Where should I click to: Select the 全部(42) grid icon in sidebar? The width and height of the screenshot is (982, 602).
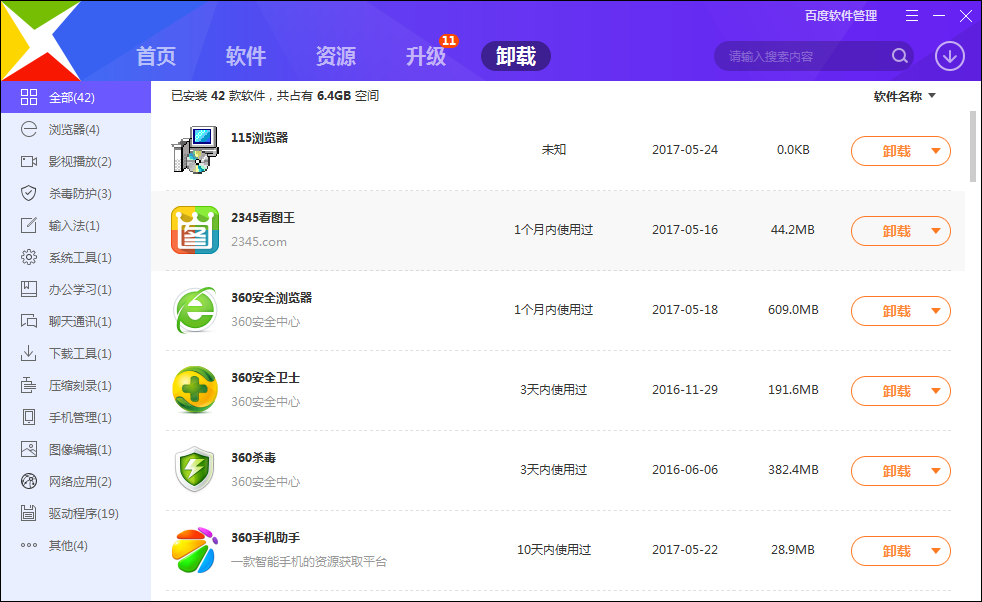click(x=28, y=97)
